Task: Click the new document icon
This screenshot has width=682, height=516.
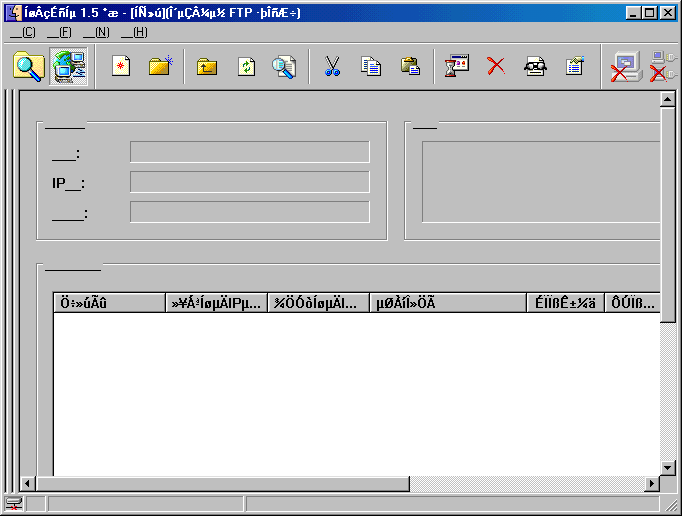Action: tap(121, 67)
